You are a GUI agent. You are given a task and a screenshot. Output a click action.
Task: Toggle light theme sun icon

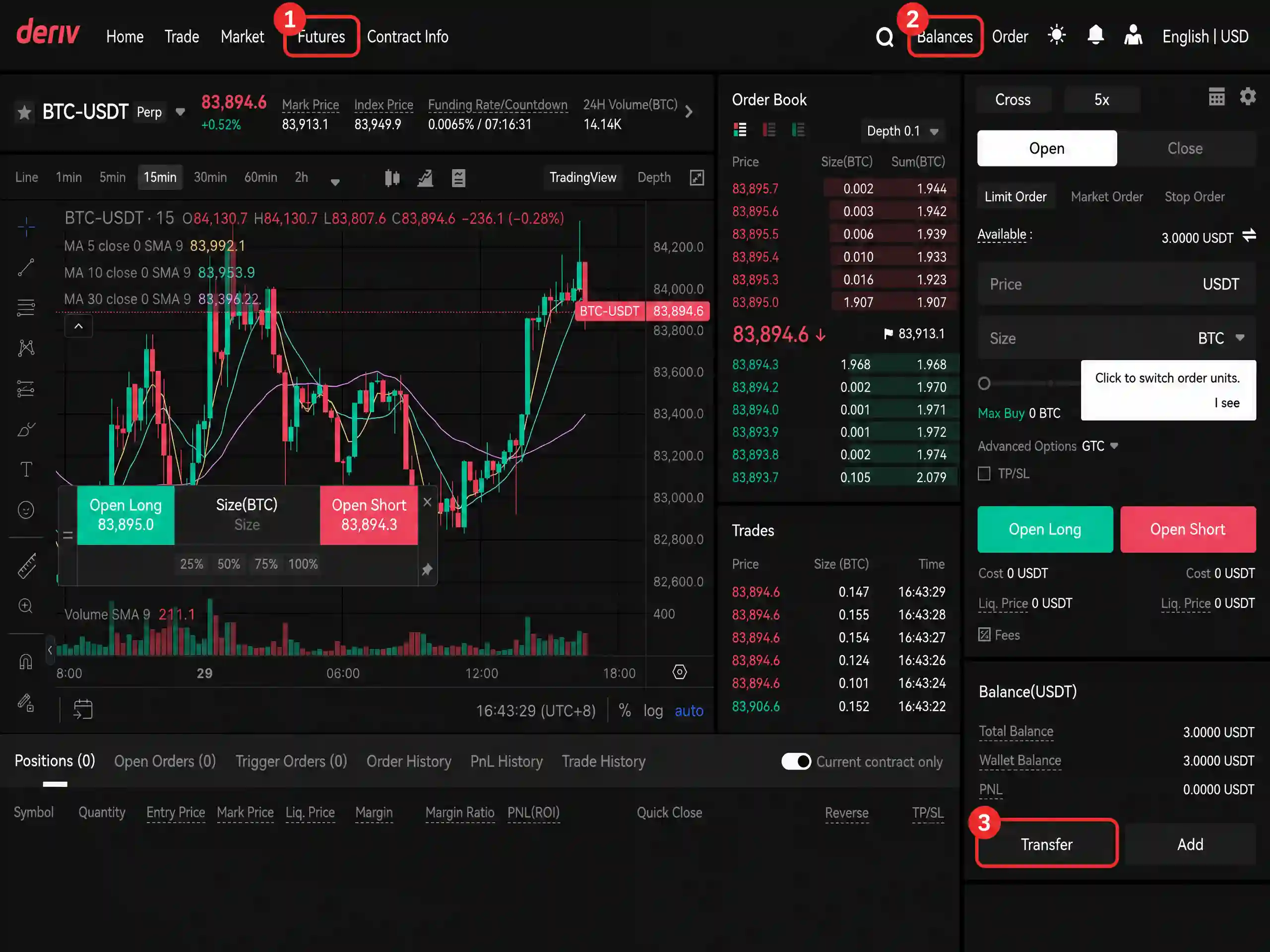pyautogui.click(x=1056, y=36)
